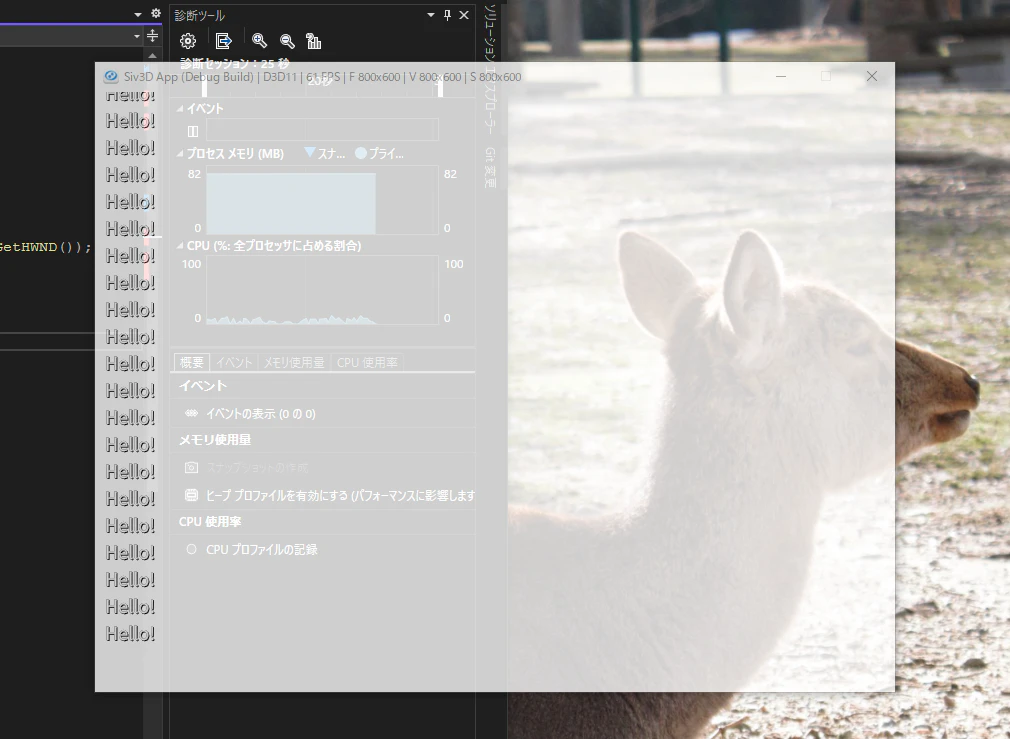Click the left timeline selection handle

205,87
